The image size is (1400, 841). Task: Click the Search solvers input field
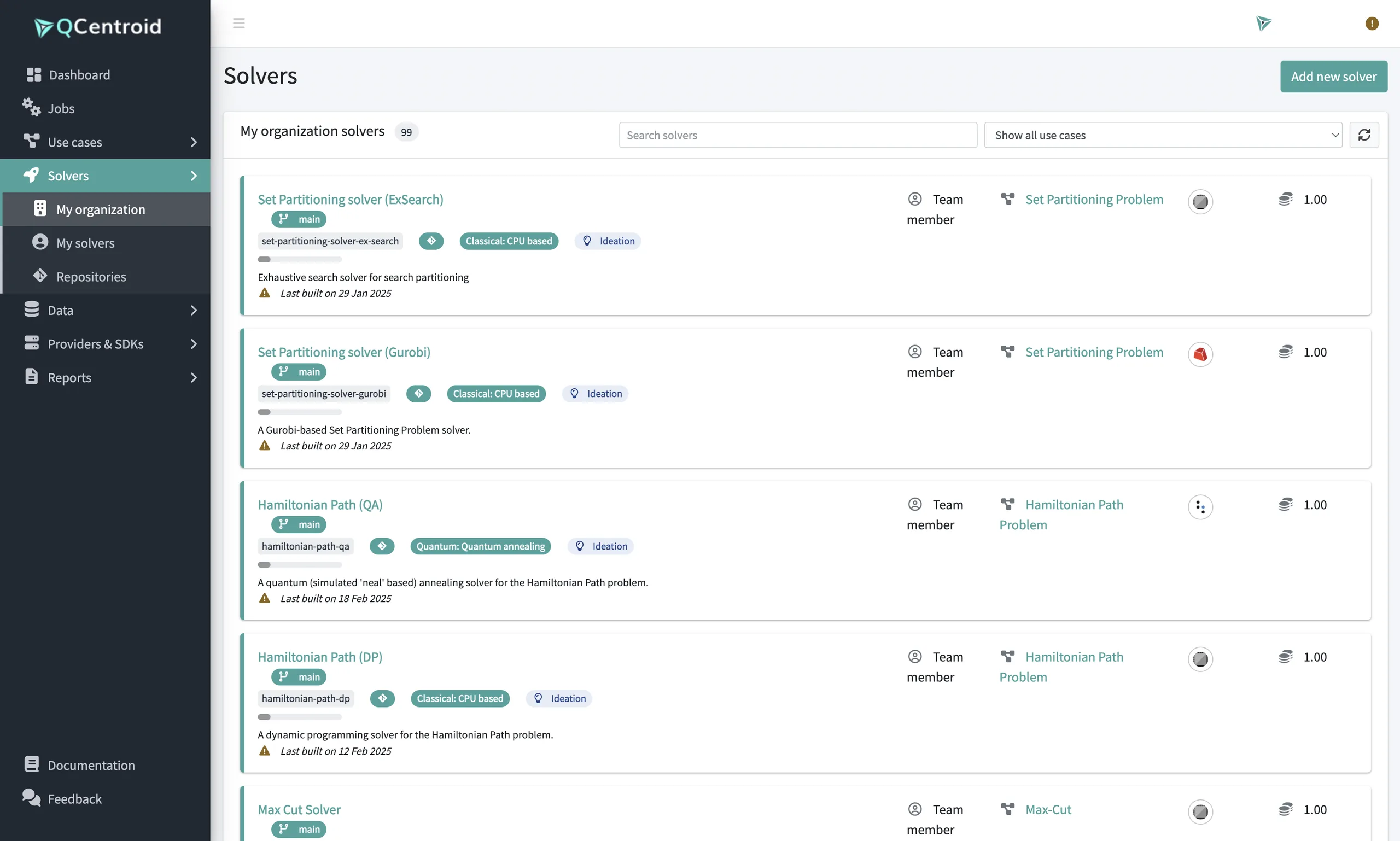(x=797, y=135)
